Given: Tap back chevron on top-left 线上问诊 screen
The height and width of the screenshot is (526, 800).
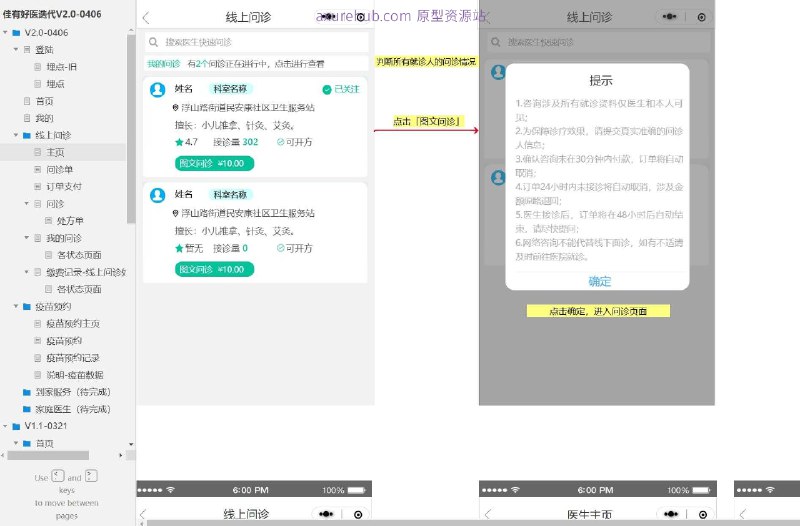Looking at the screenshot, I should click(146, 18).
